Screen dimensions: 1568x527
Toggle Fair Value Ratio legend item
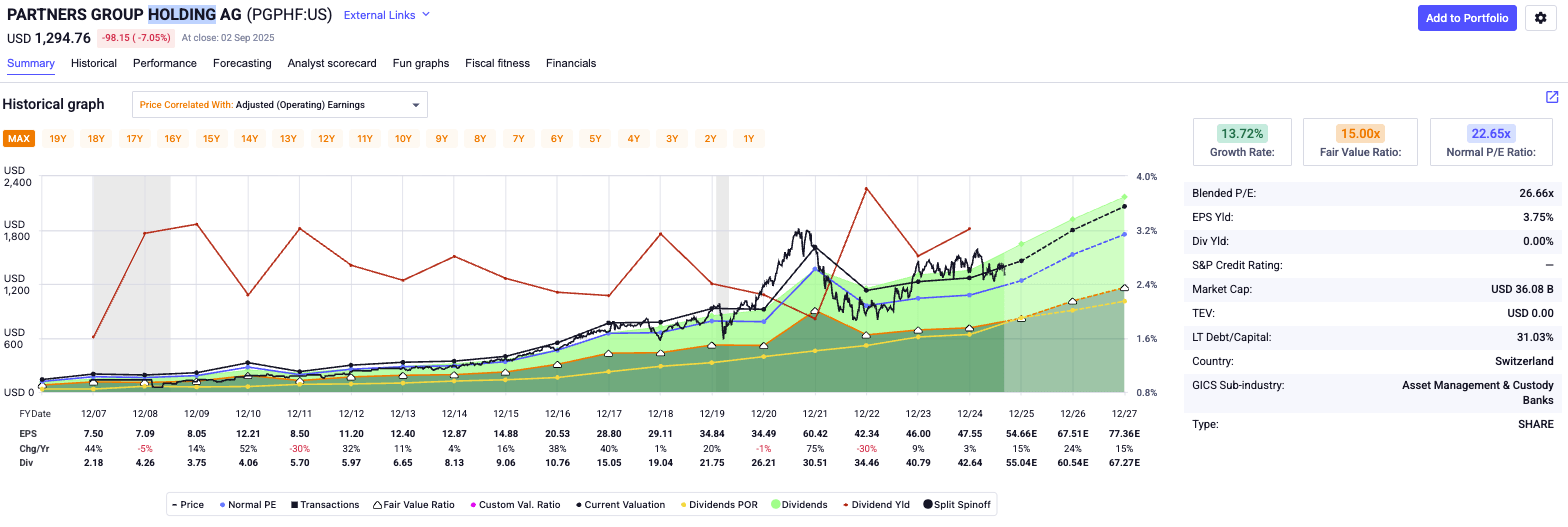point(412,505)
